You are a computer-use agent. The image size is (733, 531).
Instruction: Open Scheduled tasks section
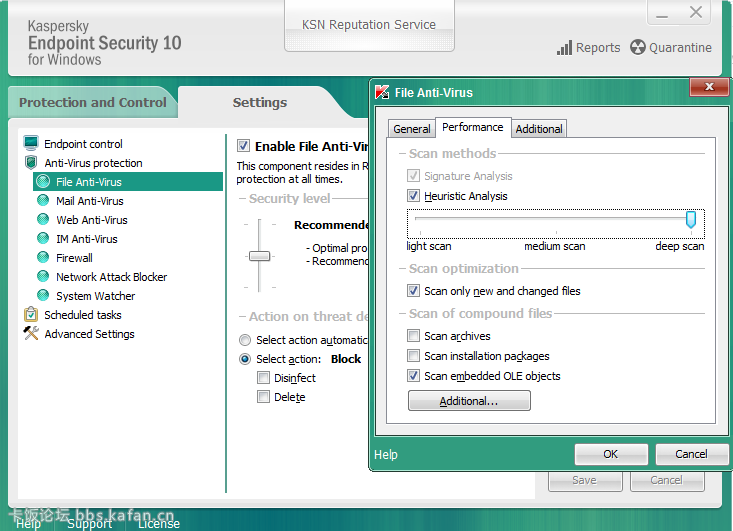tap(83, 315)
